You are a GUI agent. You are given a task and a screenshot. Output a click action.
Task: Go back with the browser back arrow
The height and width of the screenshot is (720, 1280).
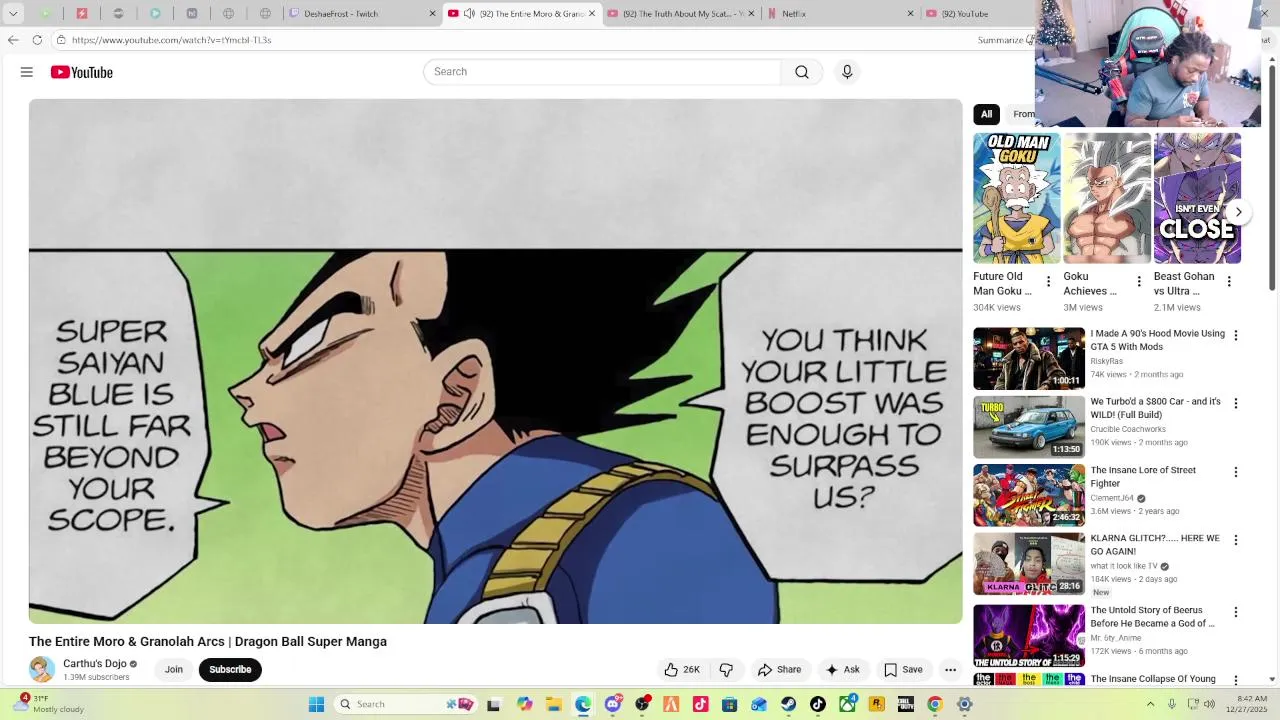13,40
